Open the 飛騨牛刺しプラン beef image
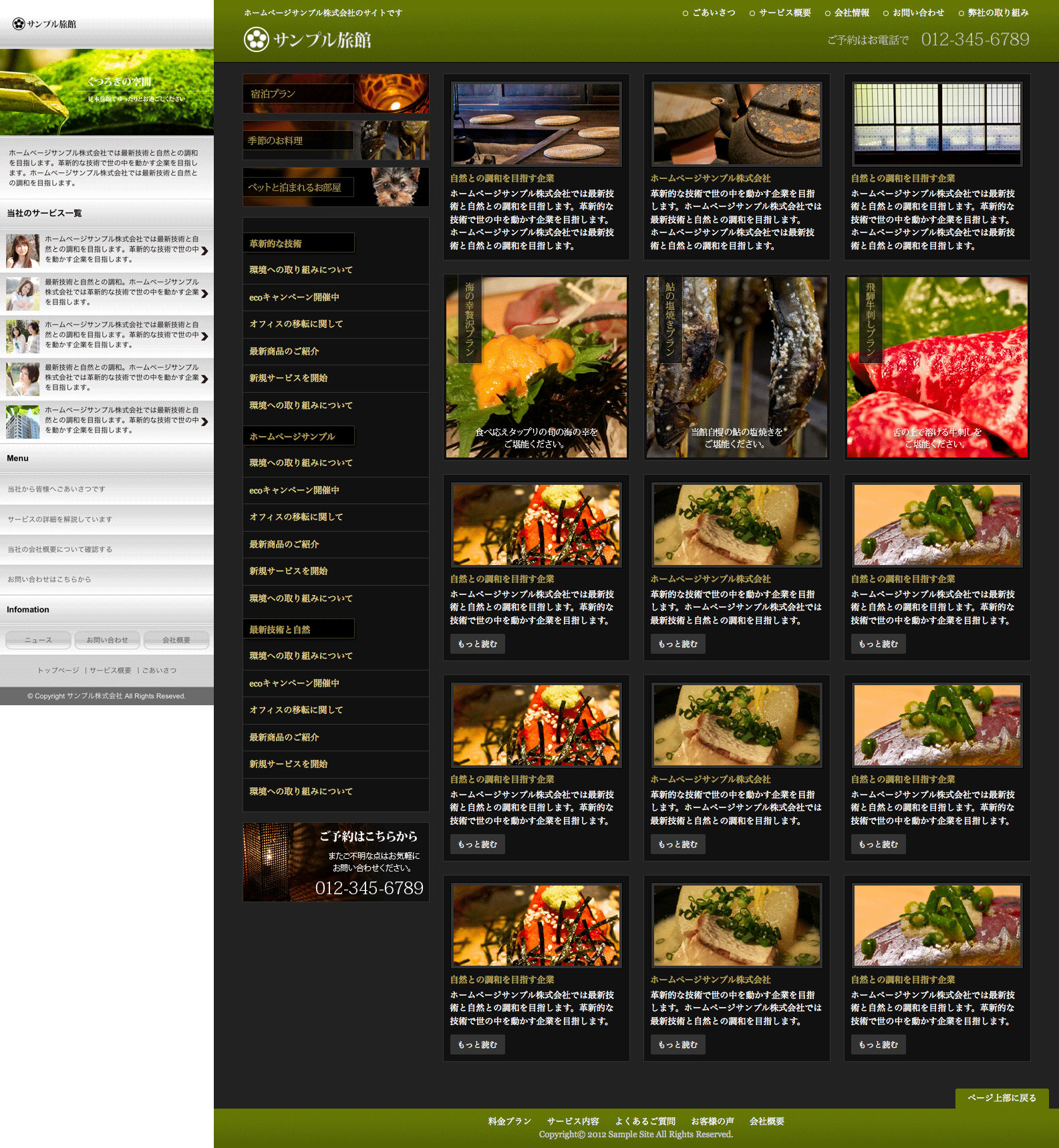The height and width of the screenshot is (1148, 1059). point(937,367)
